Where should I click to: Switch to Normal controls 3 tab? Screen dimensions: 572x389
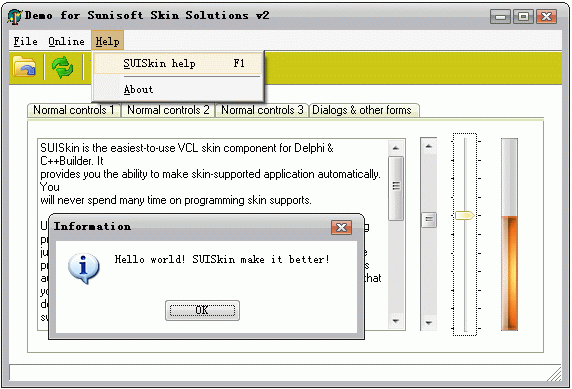[262, 110]
